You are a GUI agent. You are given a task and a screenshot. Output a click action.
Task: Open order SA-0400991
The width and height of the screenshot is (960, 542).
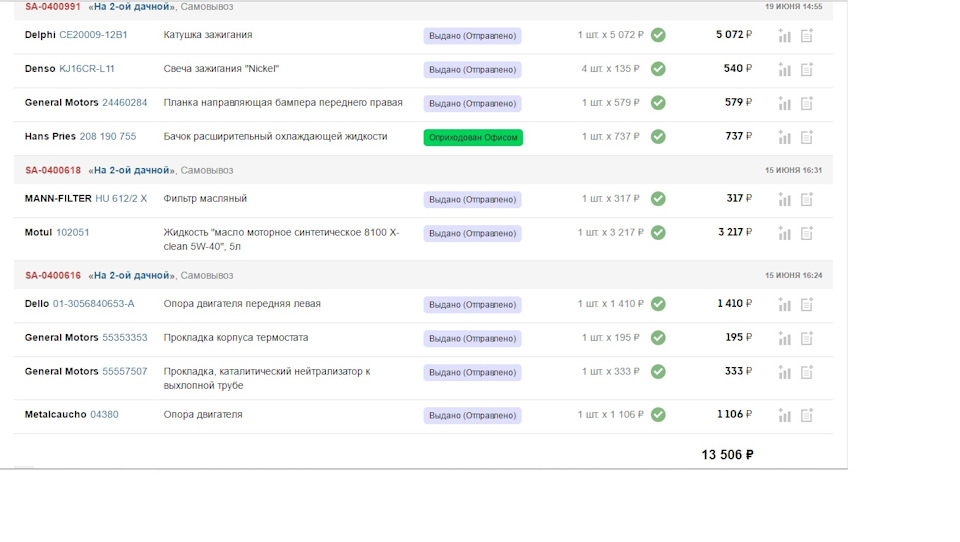click(53, 7)
